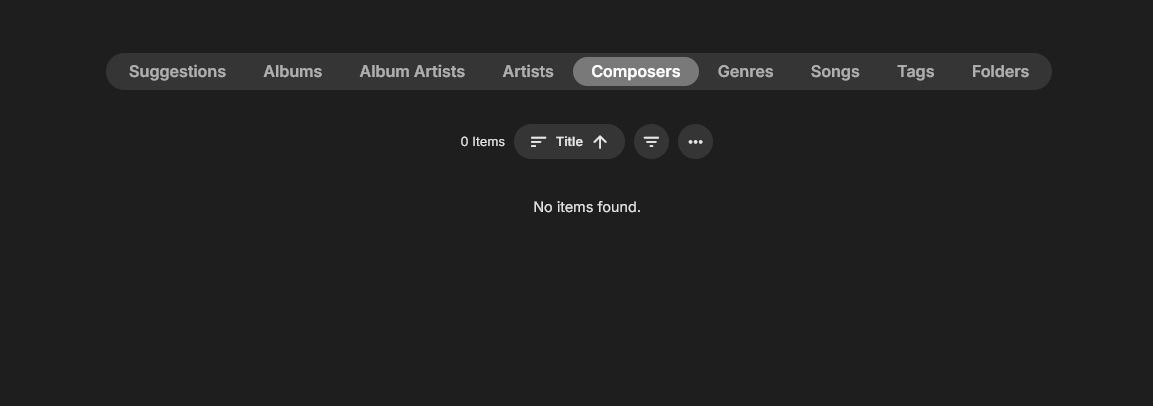Click the sort lines icon beside Title

pos(538,142)
